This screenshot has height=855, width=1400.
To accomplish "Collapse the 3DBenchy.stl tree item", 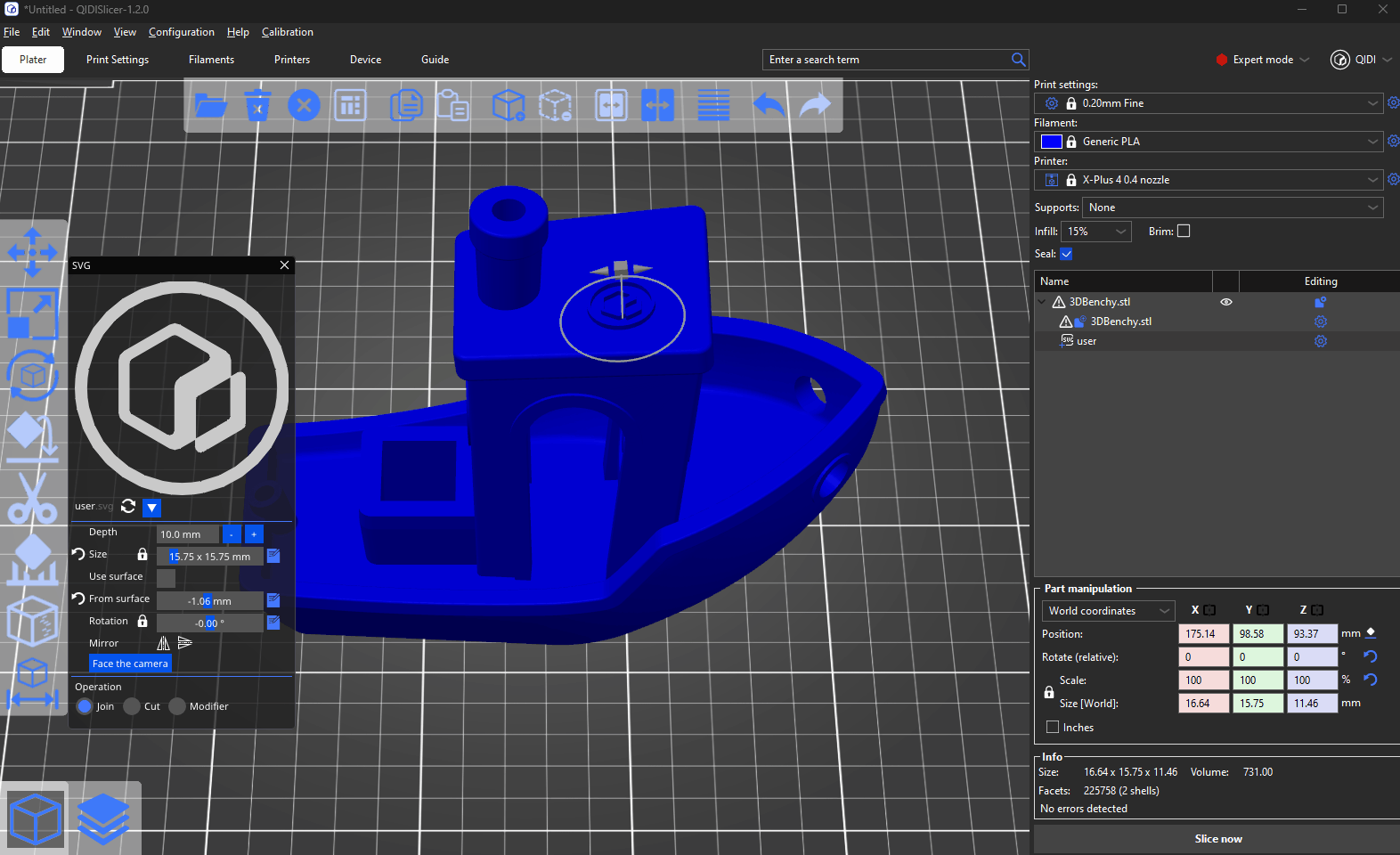I will tap(1042, 302).
